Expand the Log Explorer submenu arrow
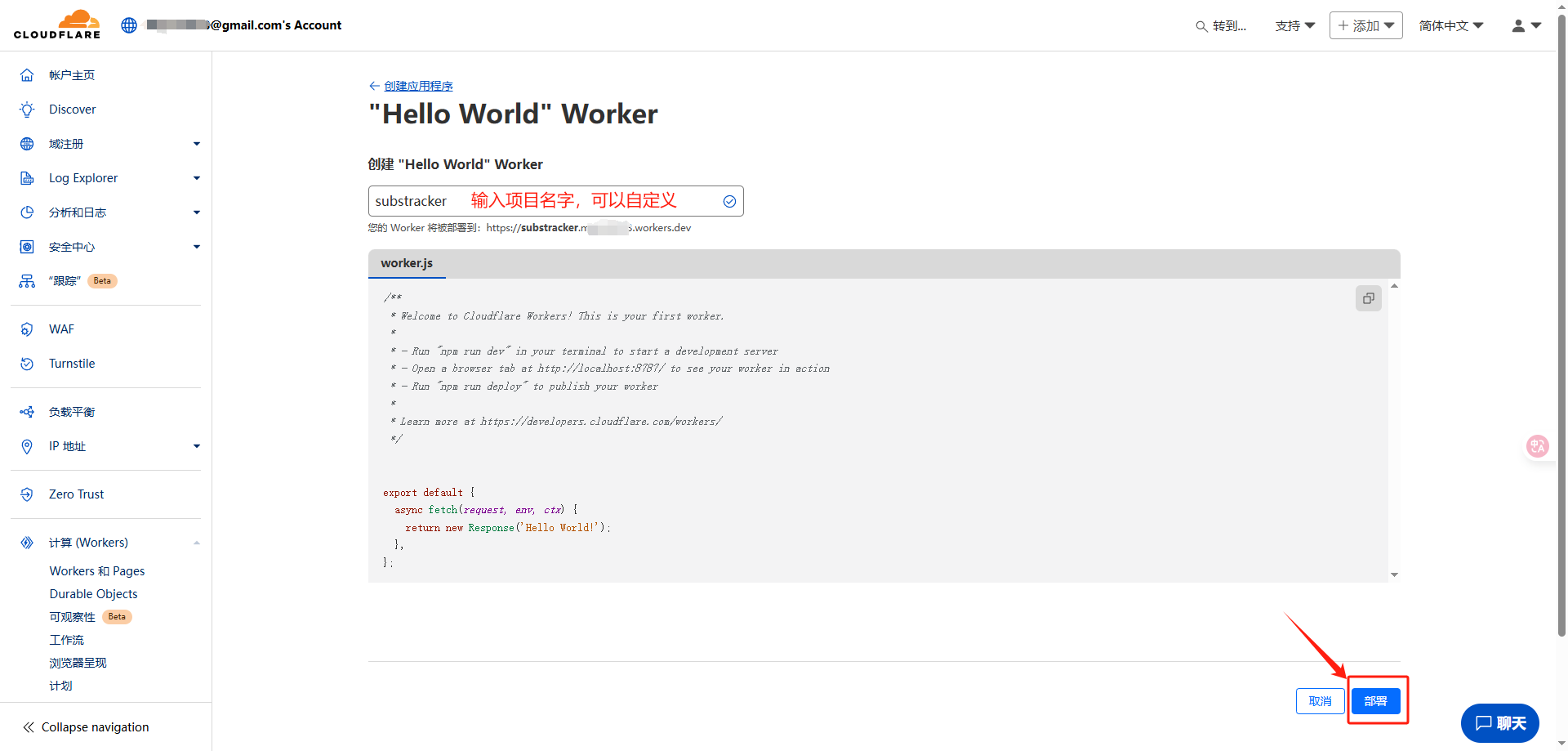The height and width of the screenshot is (751, 1568). pos(197,178)
